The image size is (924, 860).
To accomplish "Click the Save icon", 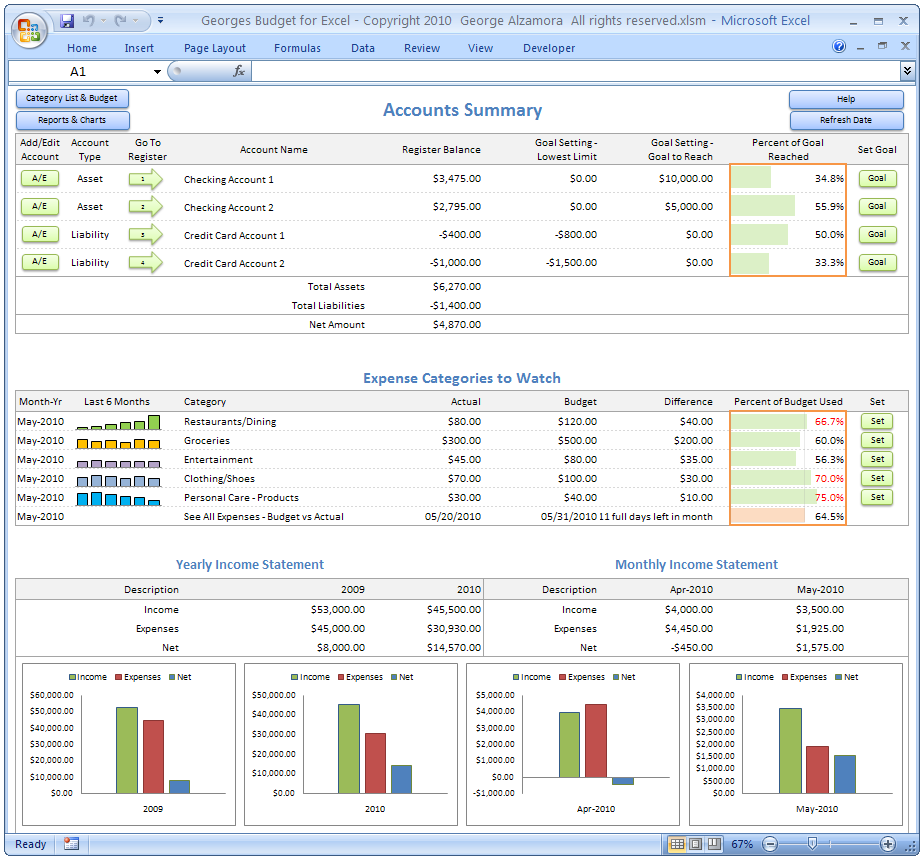I will pos(67,20).
